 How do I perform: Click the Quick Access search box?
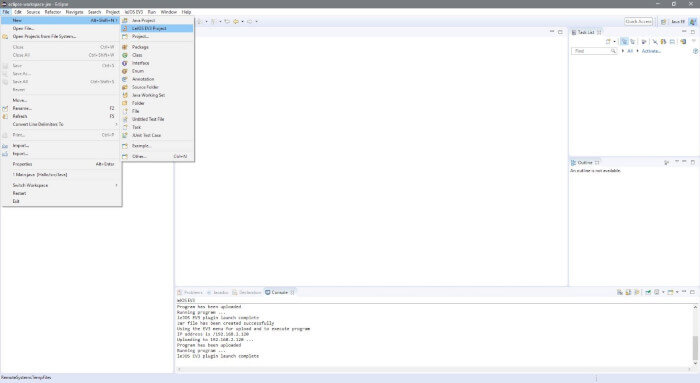pos(638,21)
